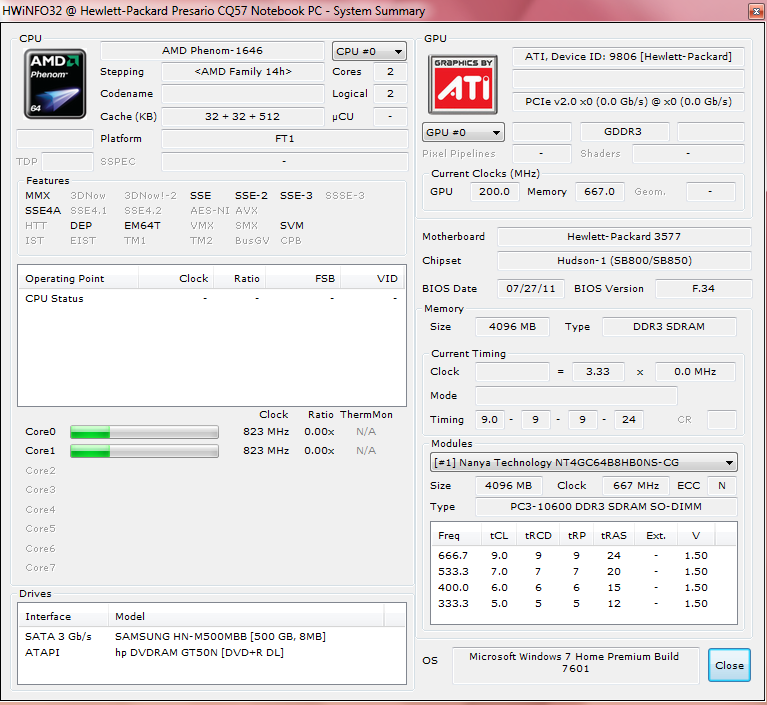Click the Model column header in Drives
The width and height of the screenshot is (767, 705).
click(x=246, y=616)
